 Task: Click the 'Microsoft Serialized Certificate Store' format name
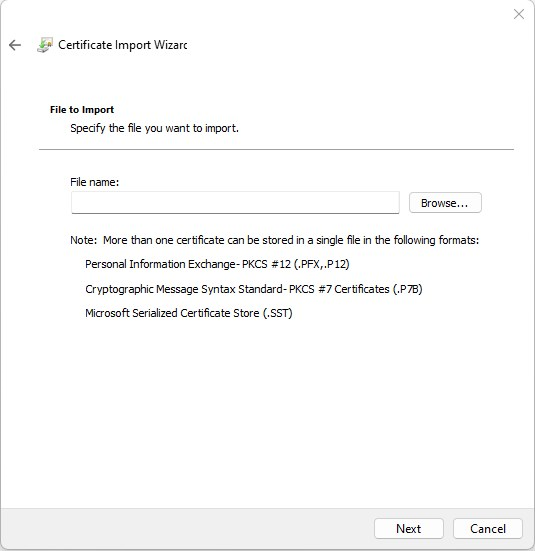(172, 313)
